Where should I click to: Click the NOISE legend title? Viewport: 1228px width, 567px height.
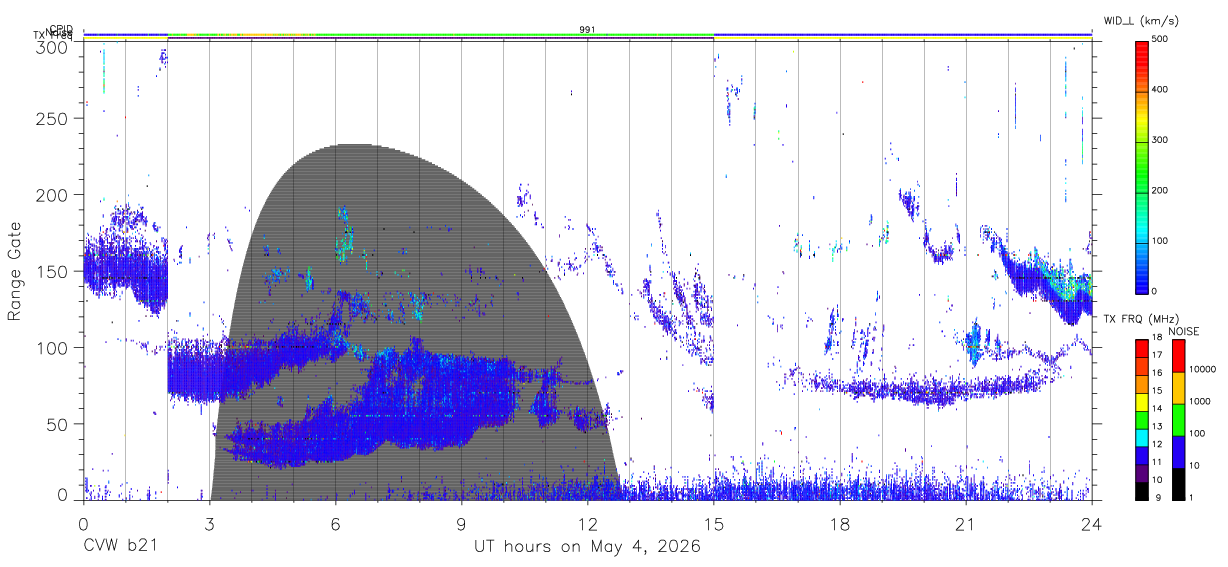(x=1182, y=331)
